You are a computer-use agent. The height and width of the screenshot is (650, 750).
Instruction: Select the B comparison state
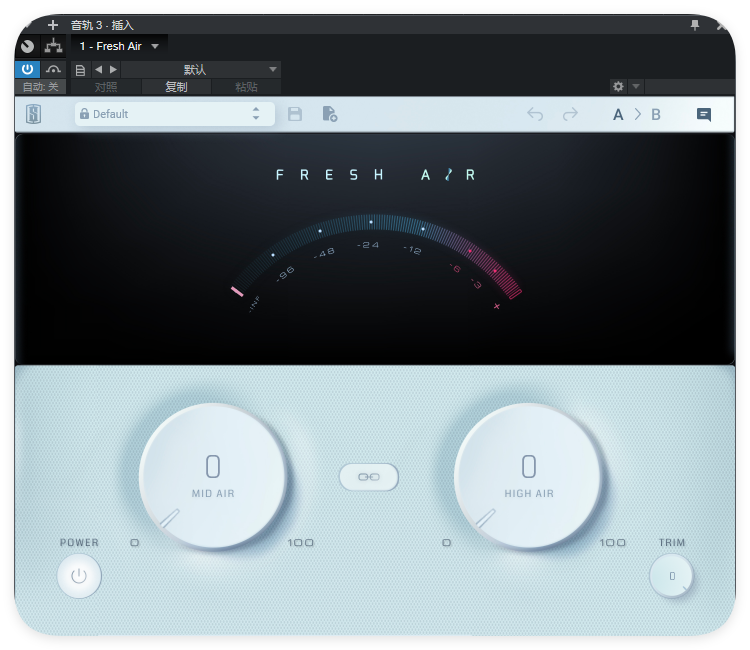656,115
